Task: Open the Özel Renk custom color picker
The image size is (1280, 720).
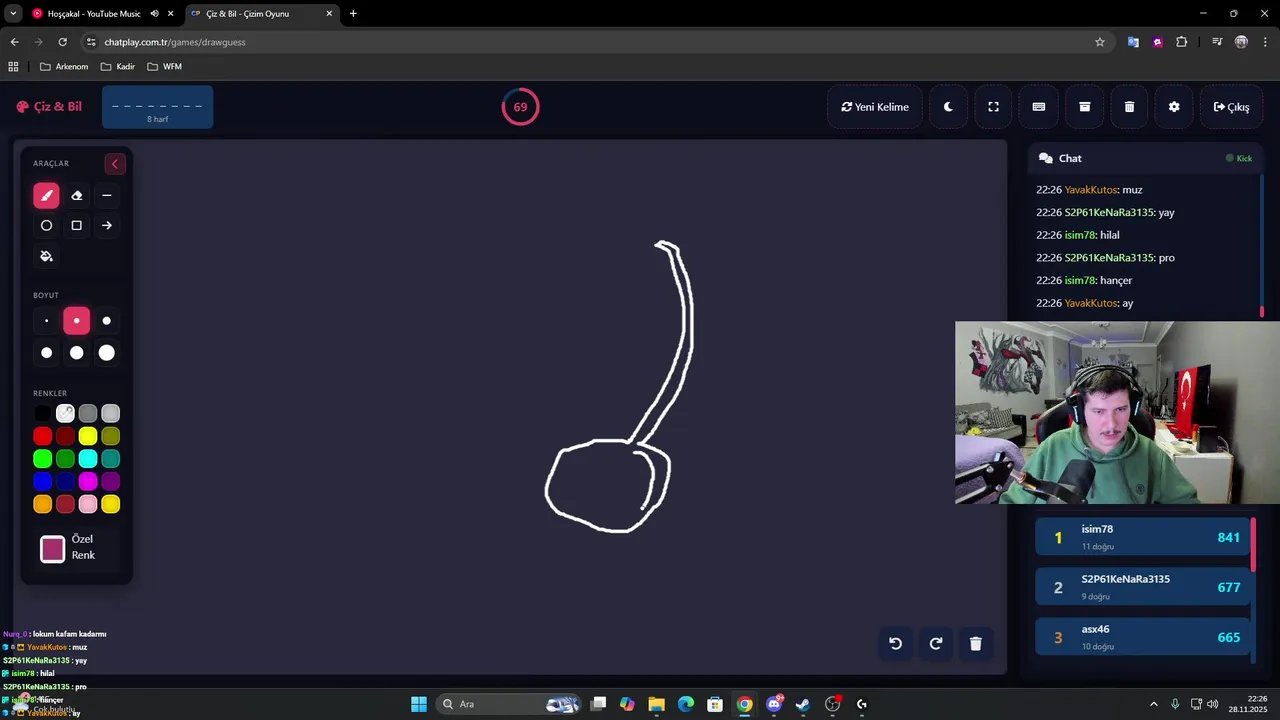Action: tap(53, 549)
